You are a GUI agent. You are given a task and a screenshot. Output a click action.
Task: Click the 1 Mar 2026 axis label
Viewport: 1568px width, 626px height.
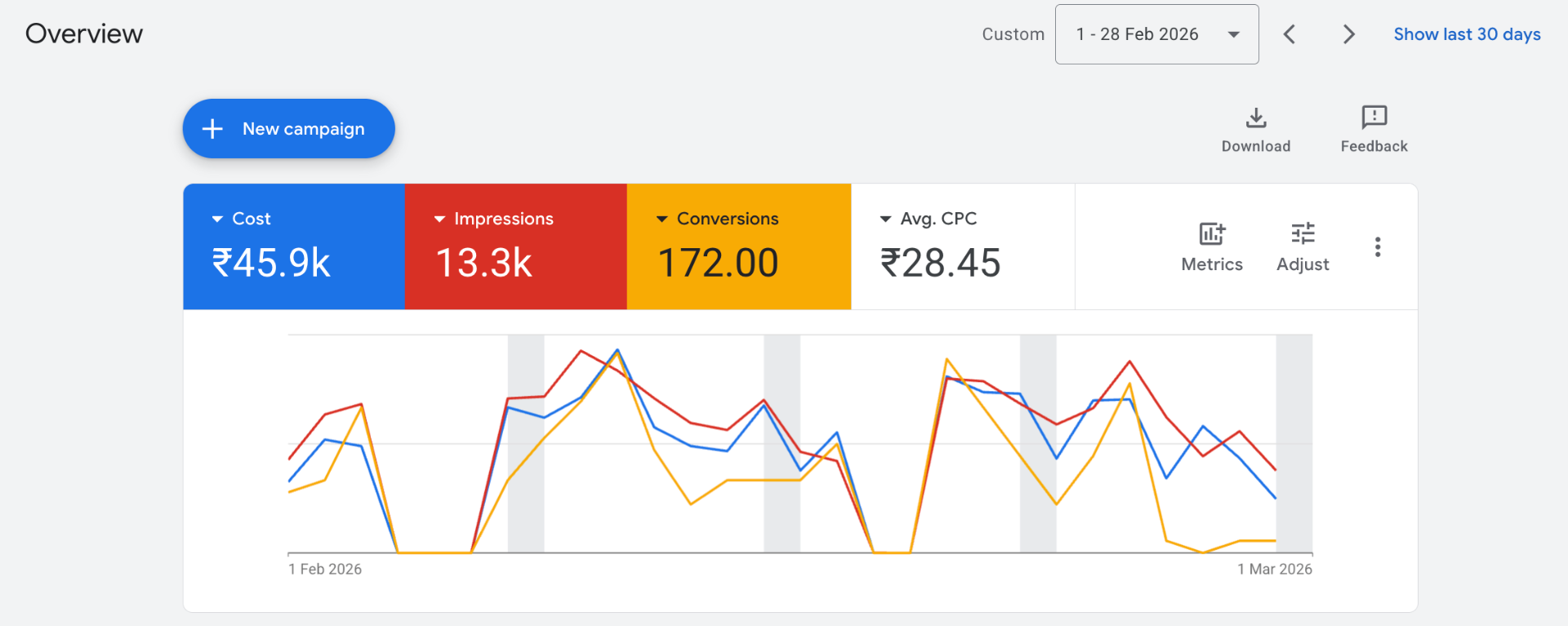(1275, 569)
